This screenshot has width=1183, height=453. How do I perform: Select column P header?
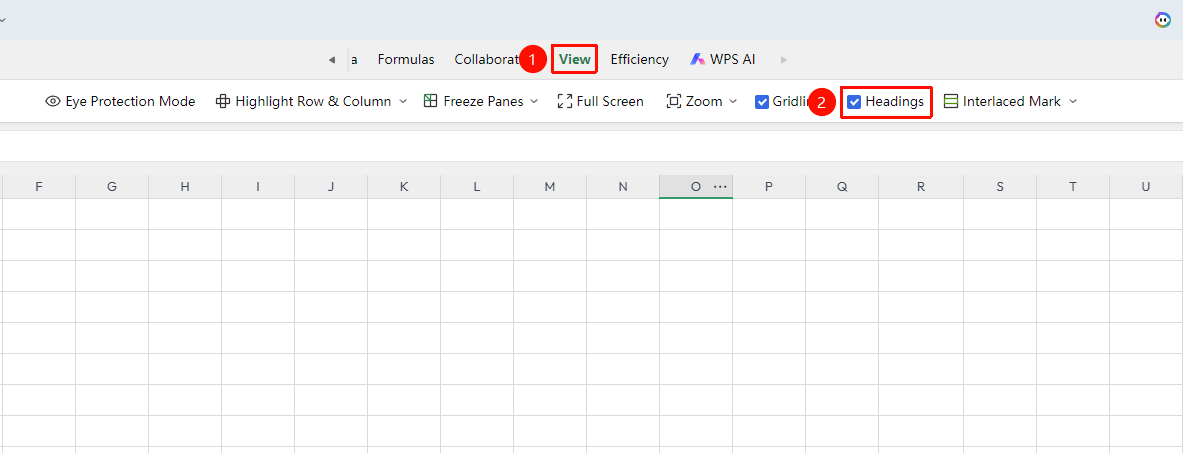tap(769, 186)
